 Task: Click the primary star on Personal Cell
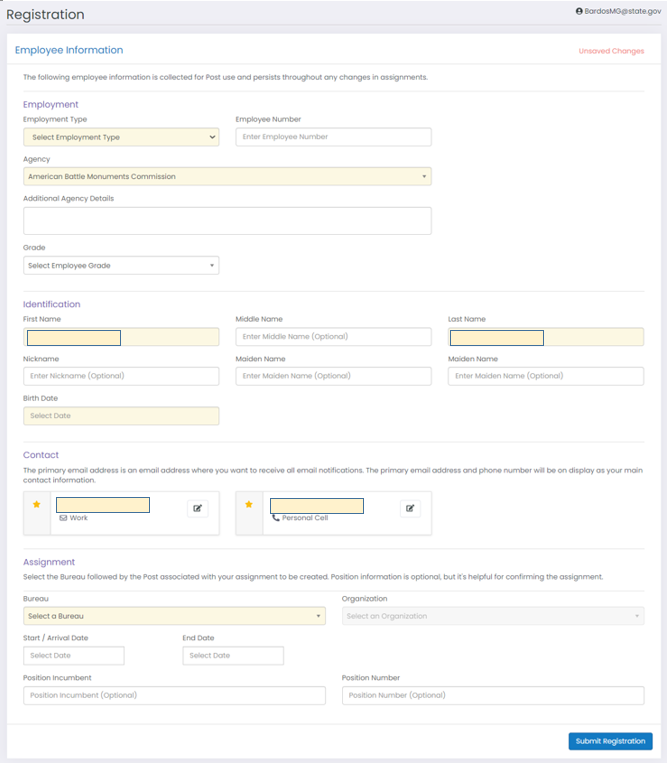tap(249, 504)
